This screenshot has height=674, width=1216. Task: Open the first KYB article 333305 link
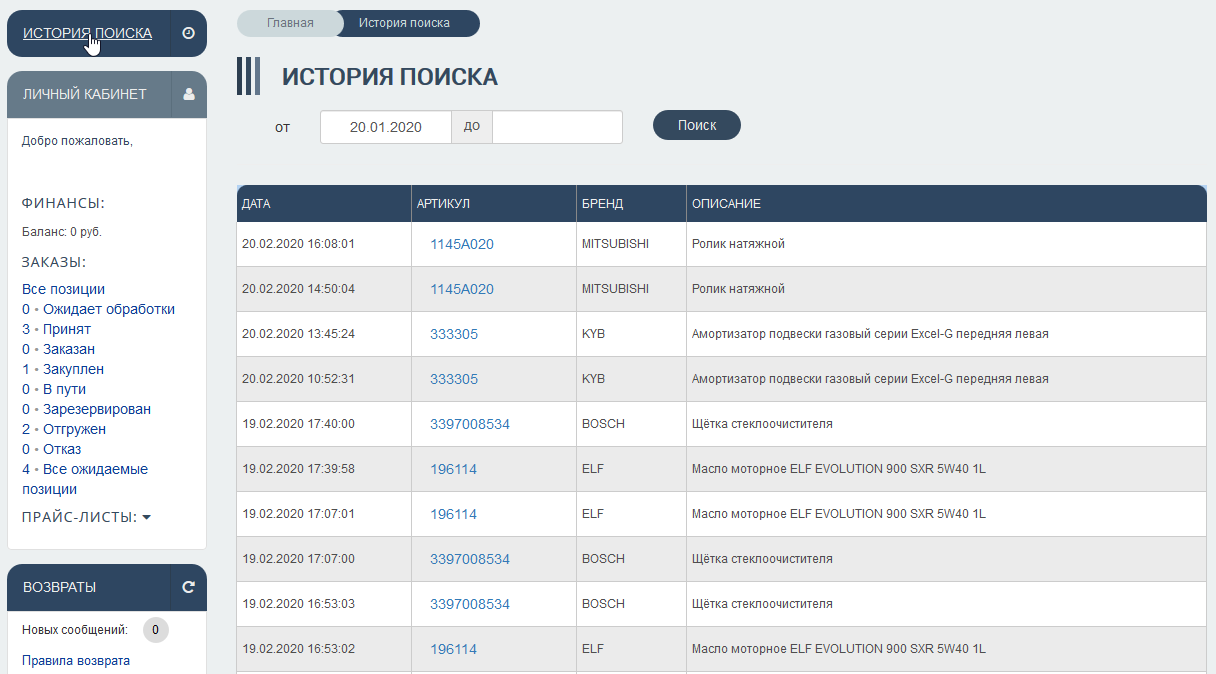tap(453, 334)
